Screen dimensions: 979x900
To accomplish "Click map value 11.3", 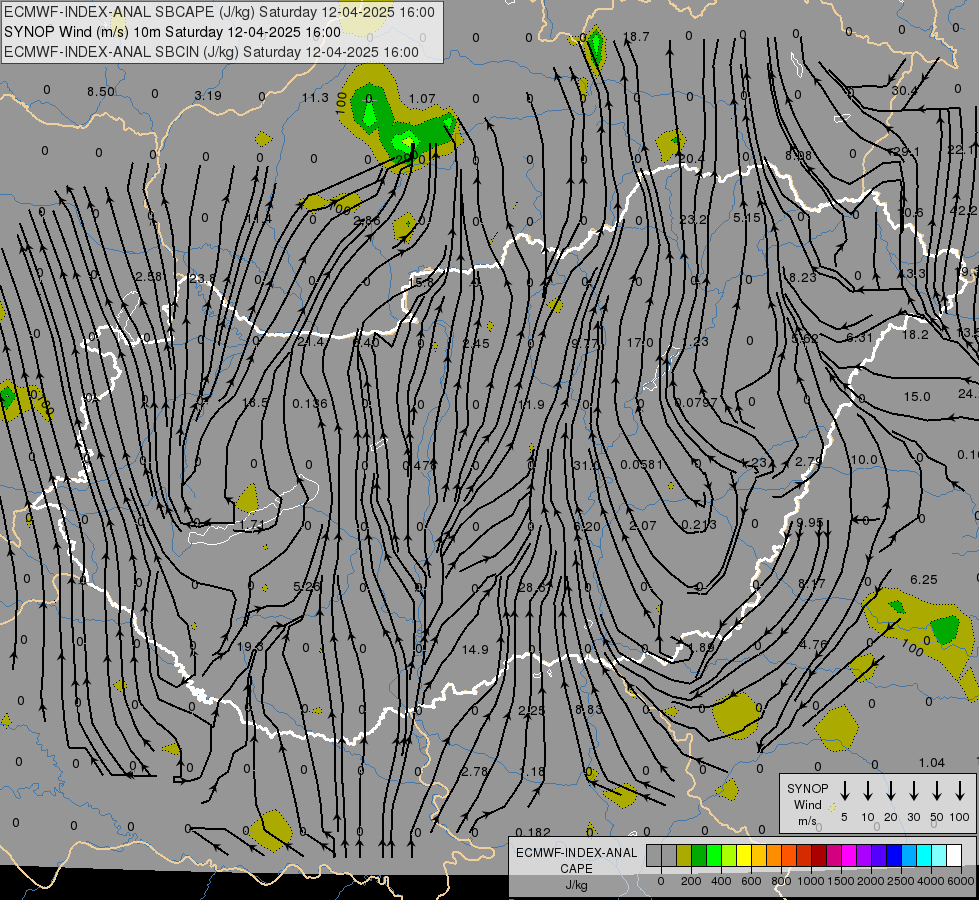I will [315, 97].
